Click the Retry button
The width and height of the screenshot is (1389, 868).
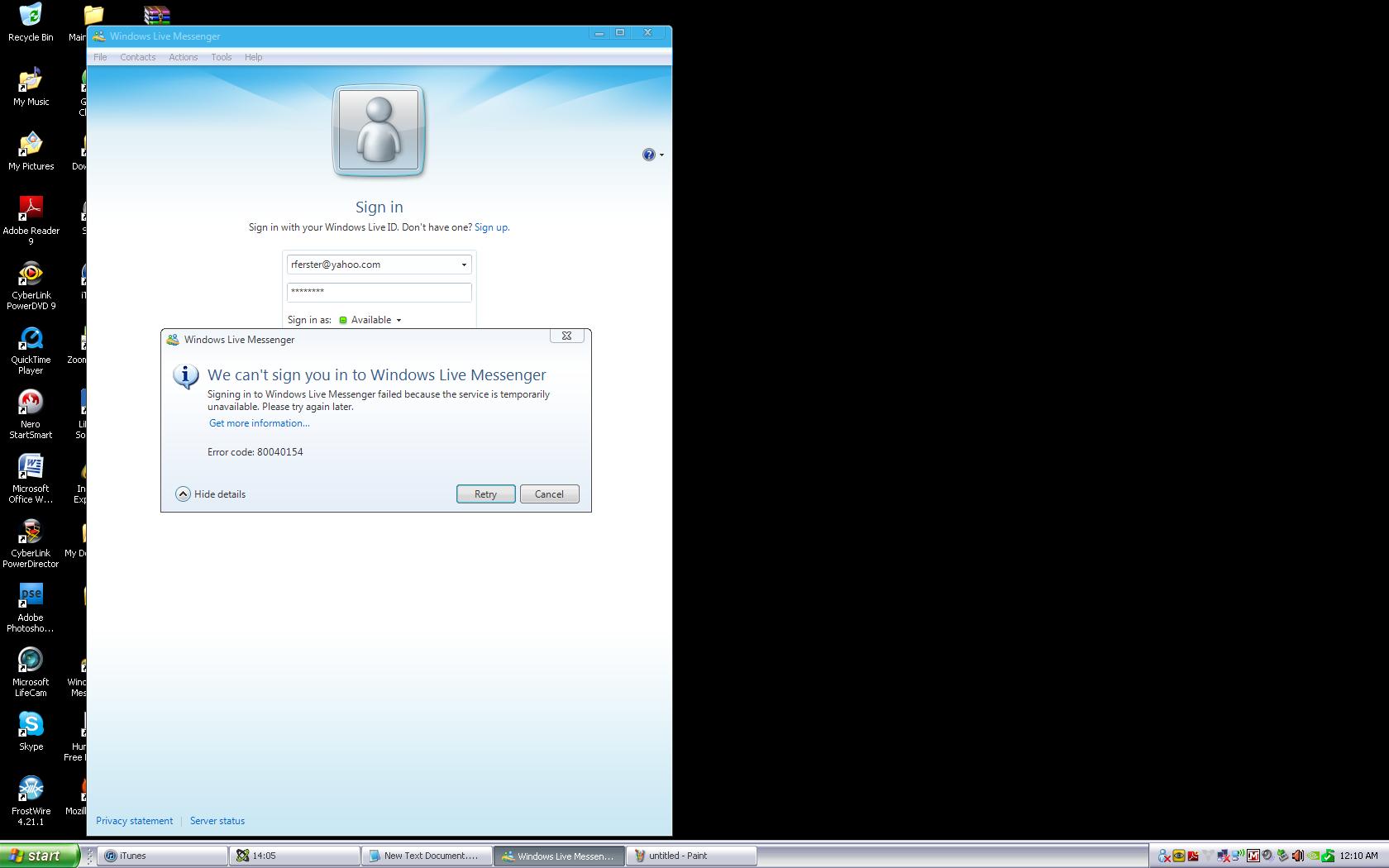(x=485, y=494)
